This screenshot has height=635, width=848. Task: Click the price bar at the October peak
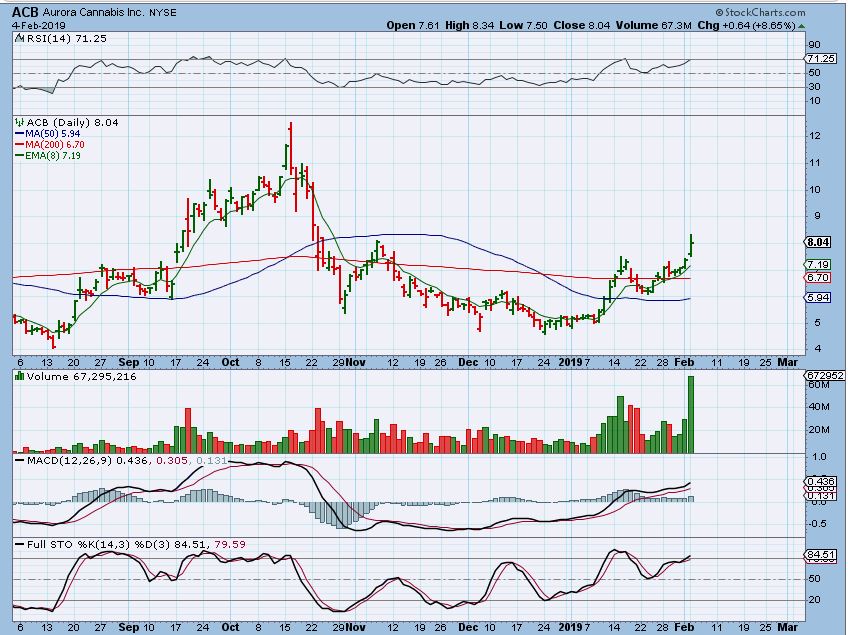(x=290, y=147)
